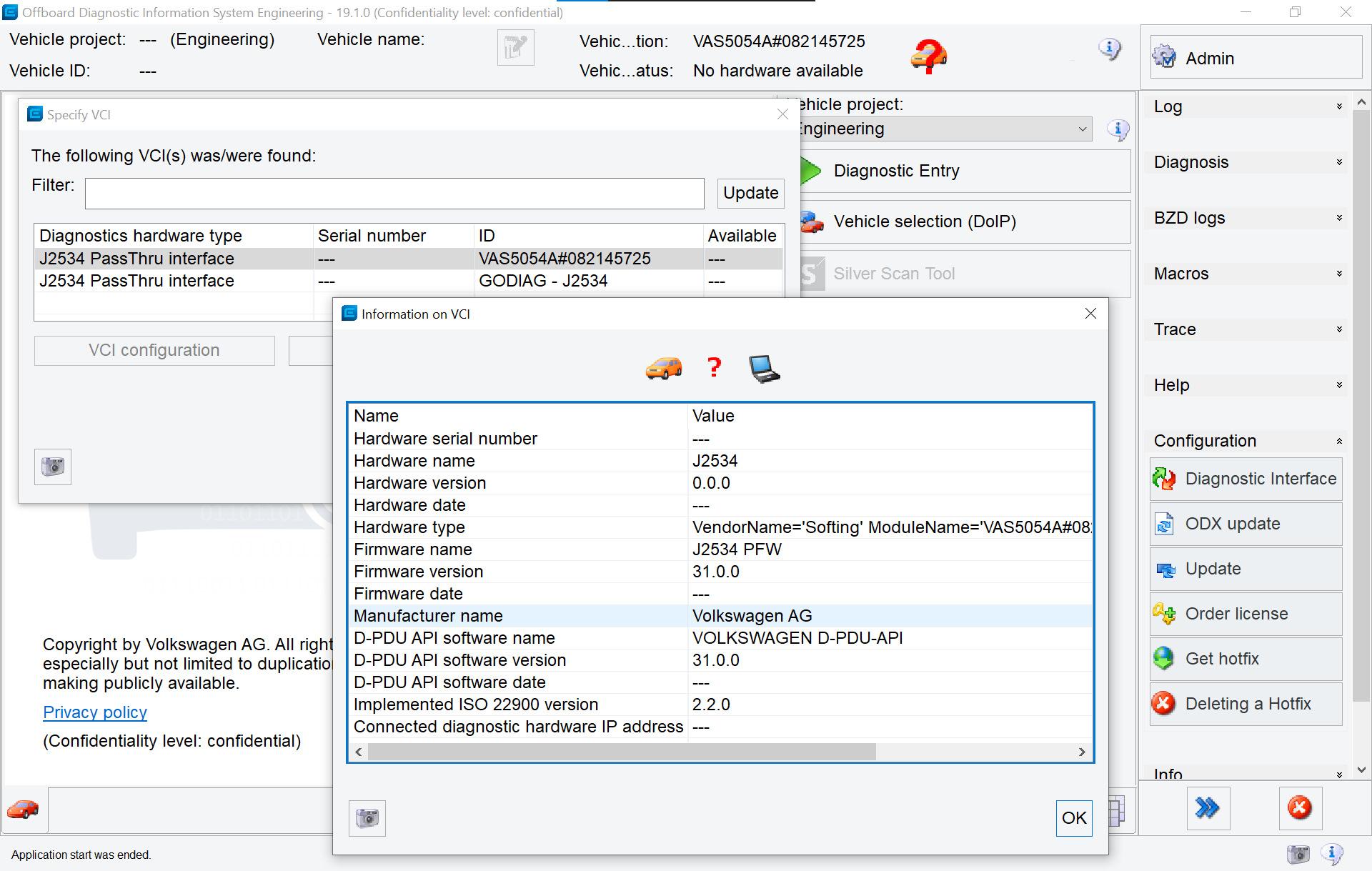Click the vehicle name edit icon
The width and height of the screenshot is (1372, 871).
(515, 49)
